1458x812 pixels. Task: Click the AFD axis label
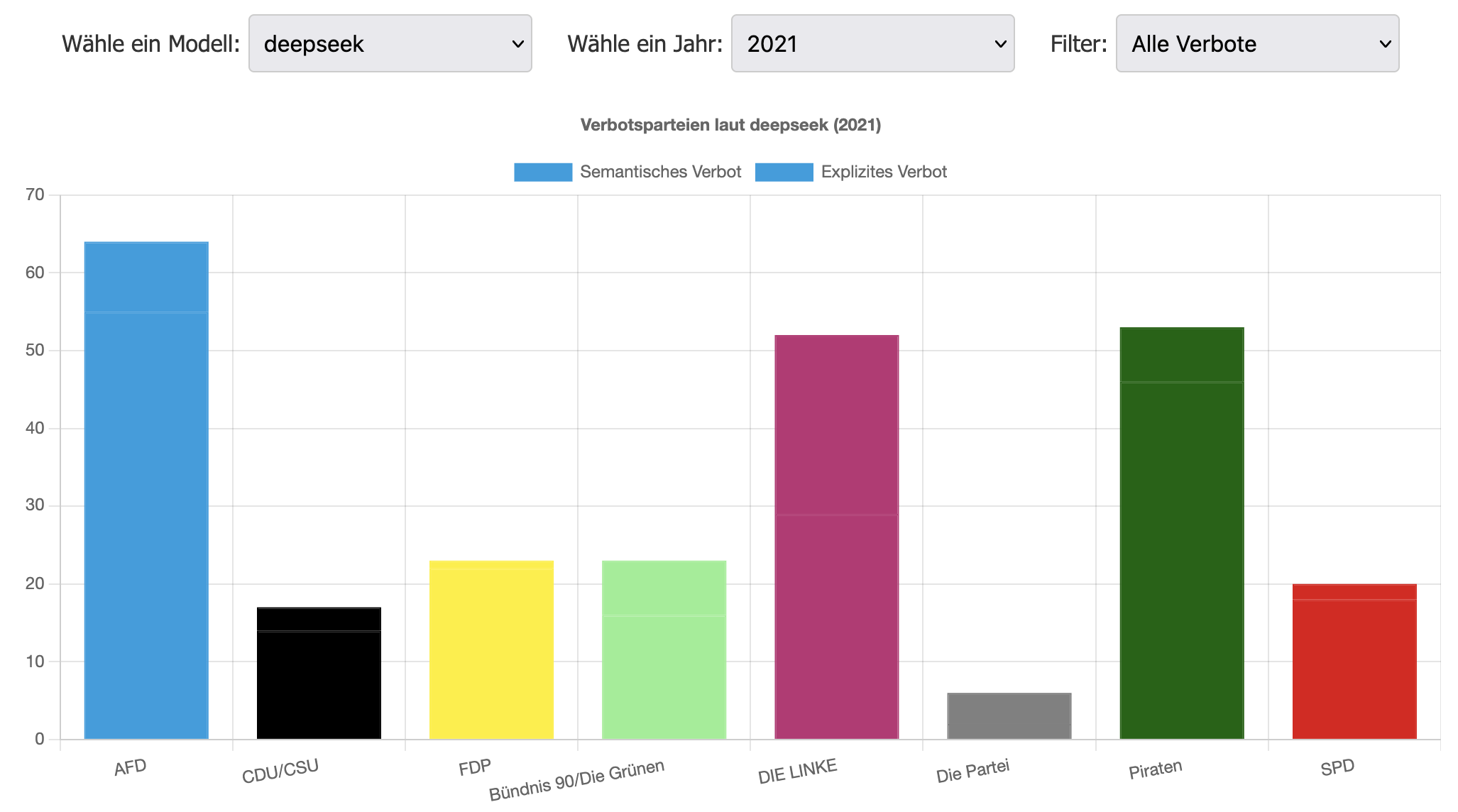click(131, 767)
